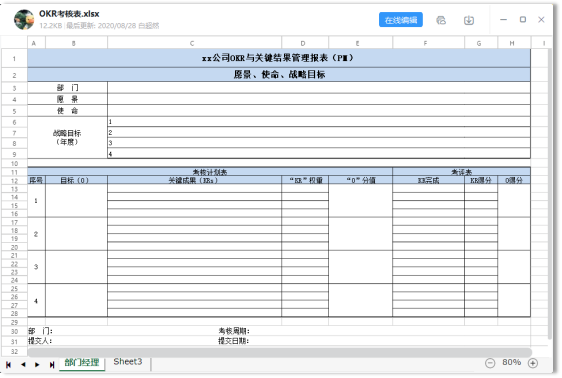
Task: Click the KR完成 heading cell
Action: pos(428,180)
